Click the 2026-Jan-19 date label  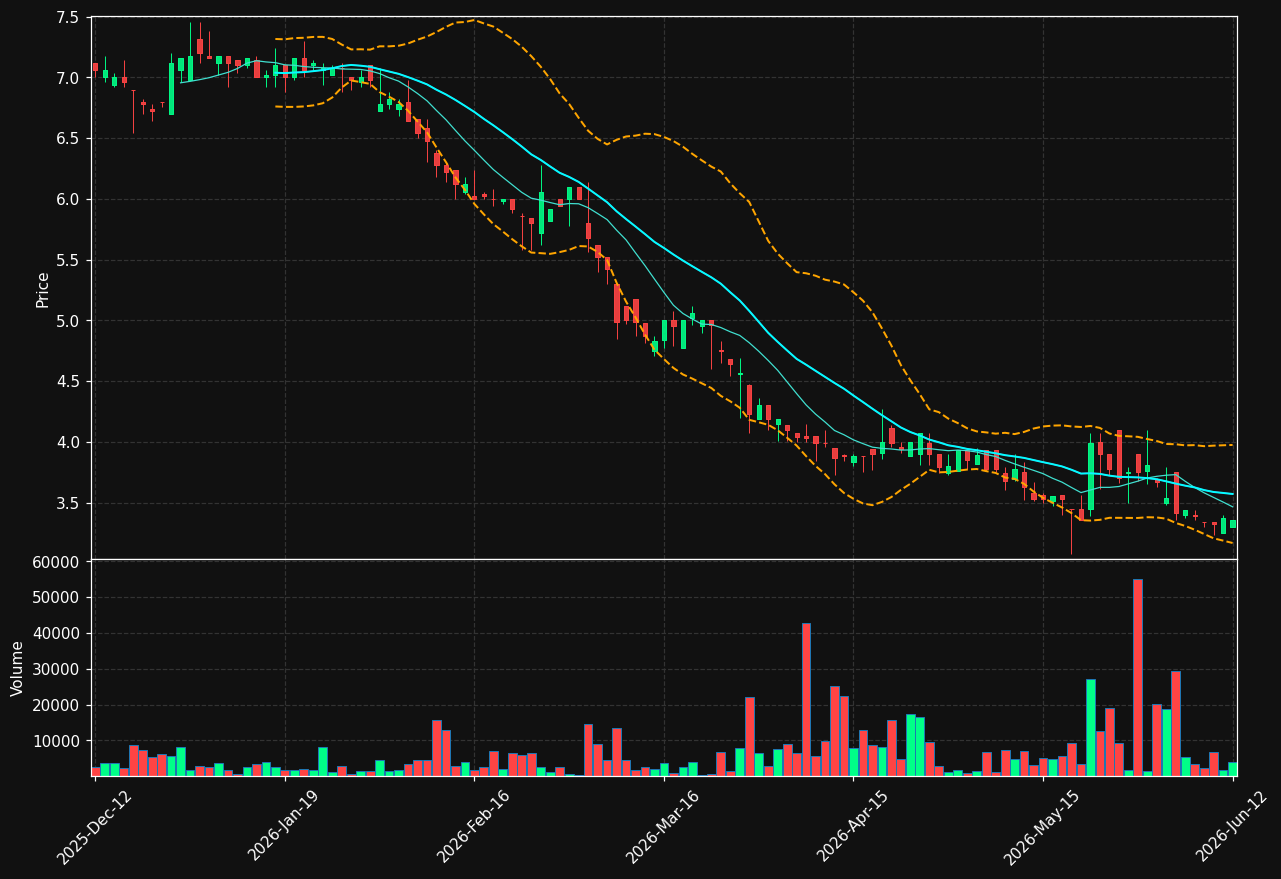coord(284,827)
